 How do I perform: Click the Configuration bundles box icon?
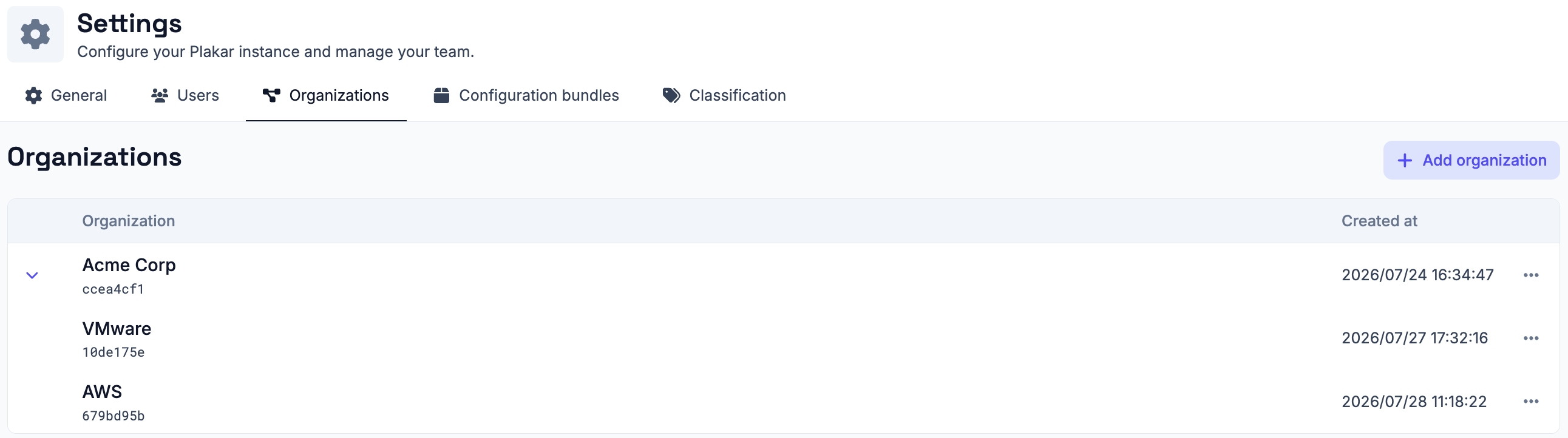coord(441,95)
